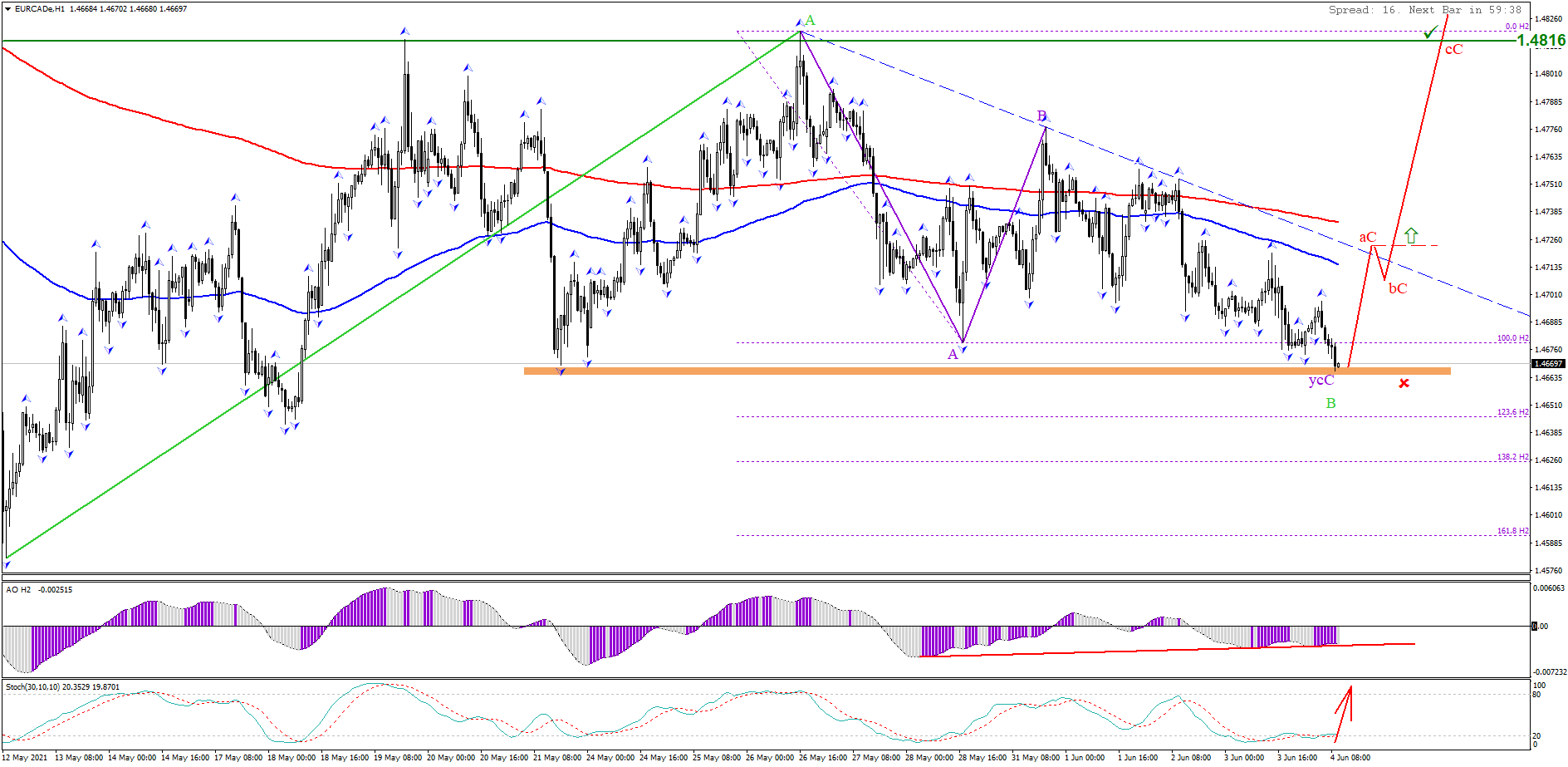Select the green up arrow near aC
1568x767 pixels.
click(1411, 236)
